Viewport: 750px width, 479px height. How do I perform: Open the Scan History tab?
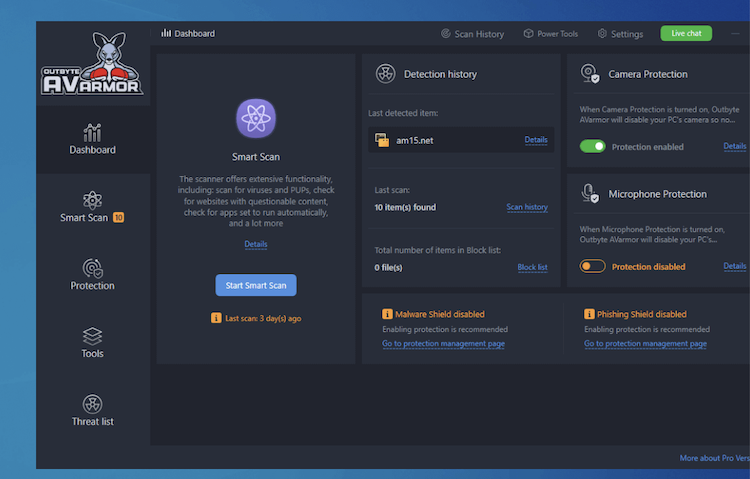[x=472, y=34]
